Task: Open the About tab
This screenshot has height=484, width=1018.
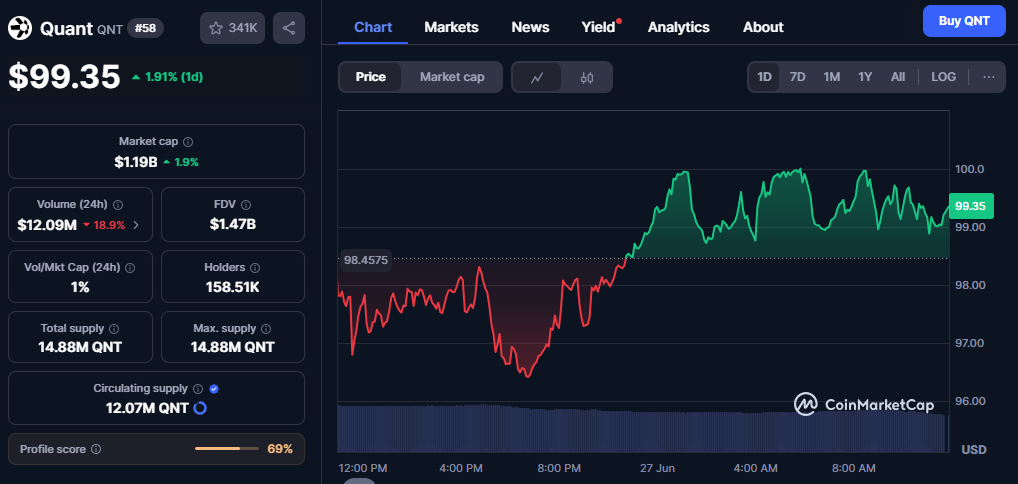Action: pos(763,27)
